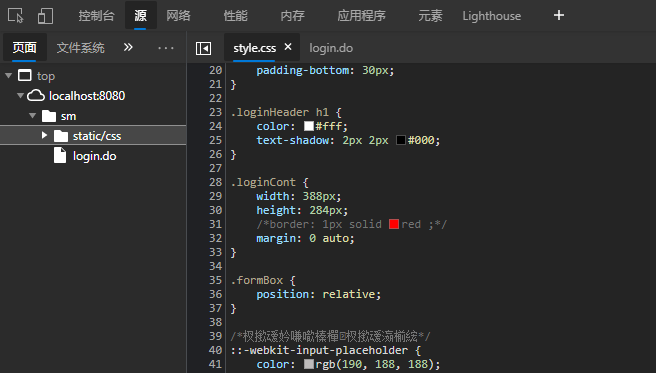Click line number 23 in the gutter
656x373 pixels.
(215, 112)
